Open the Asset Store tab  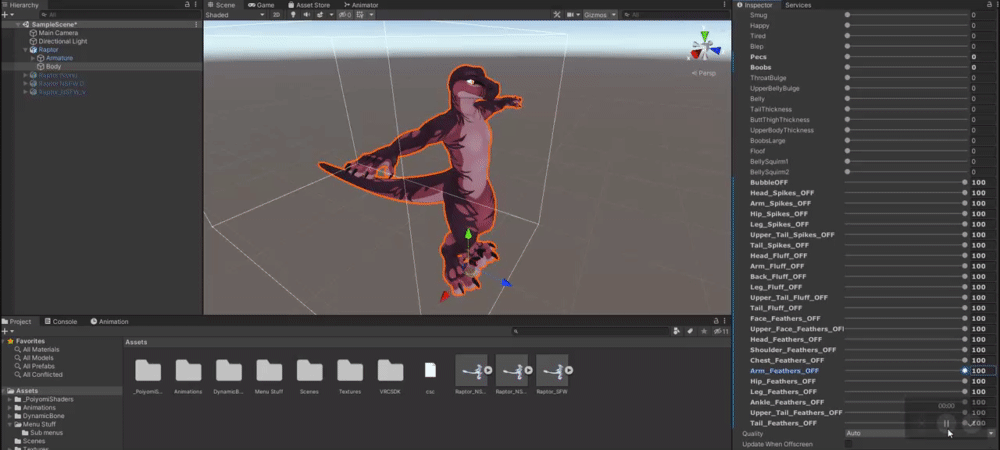pyautogui.click(x=308, y=5)
